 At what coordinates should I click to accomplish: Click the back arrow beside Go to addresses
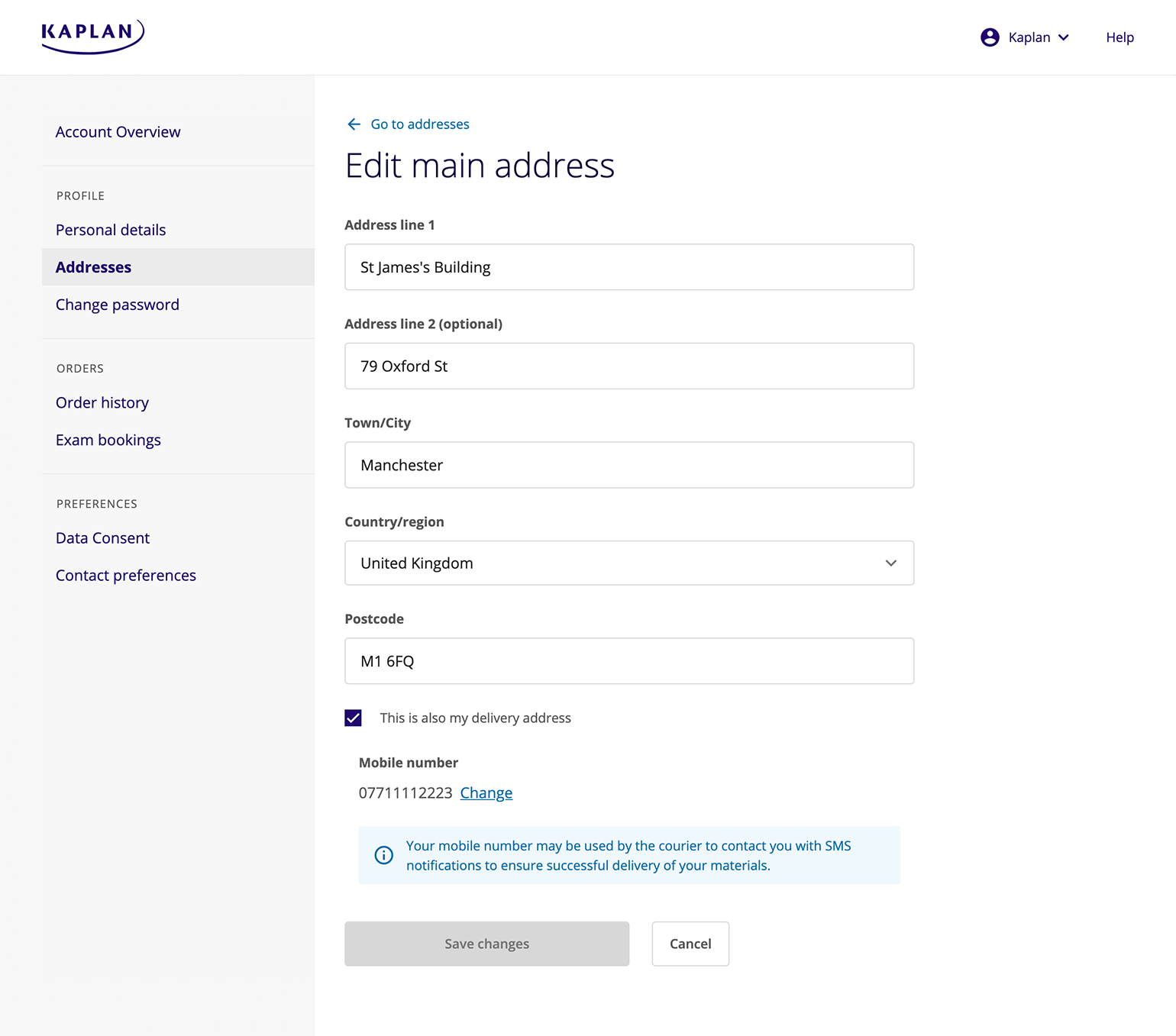pyautogui.click(x=354, y=124)
